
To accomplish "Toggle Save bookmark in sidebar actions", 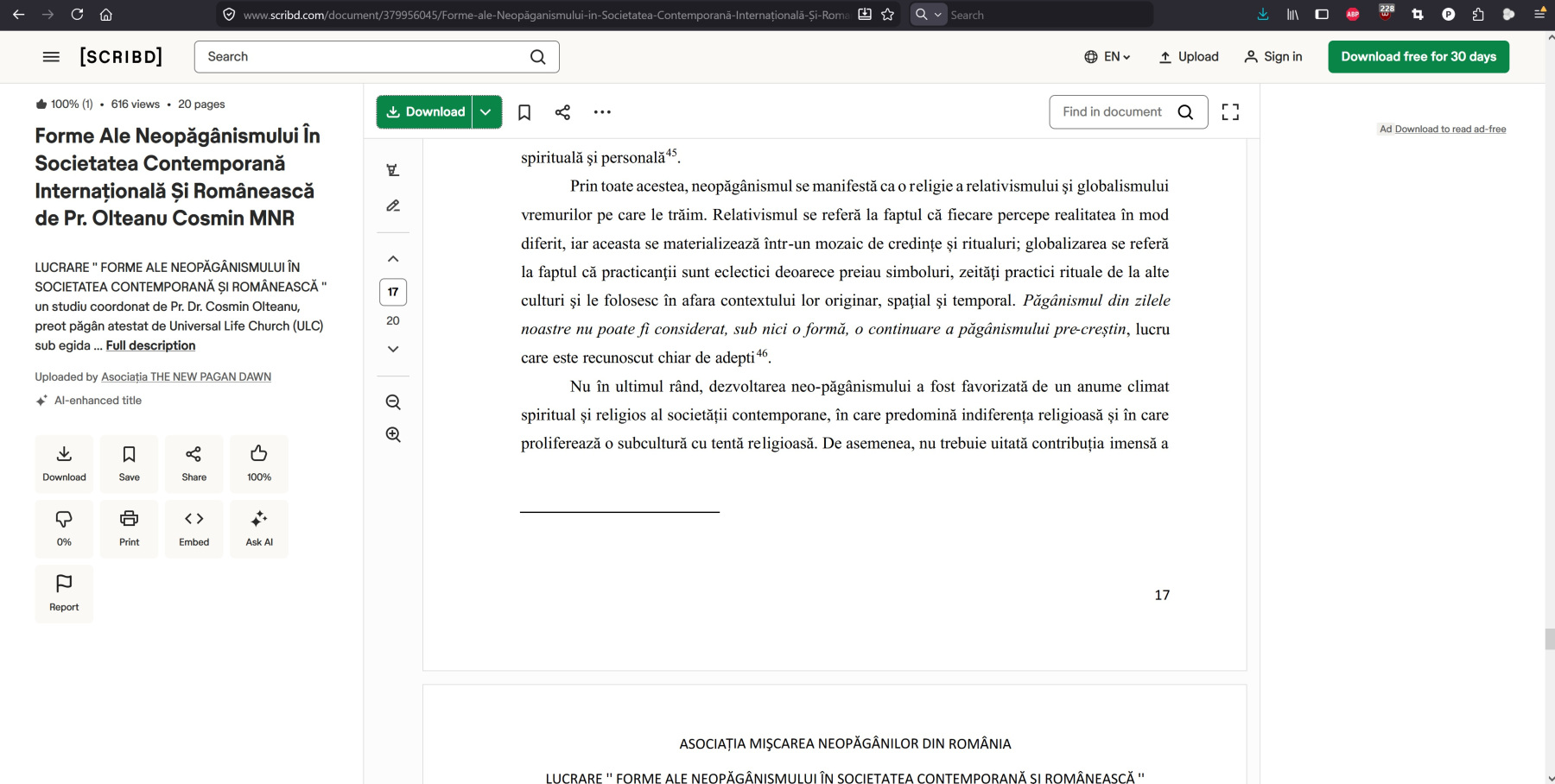I will 130,464.
